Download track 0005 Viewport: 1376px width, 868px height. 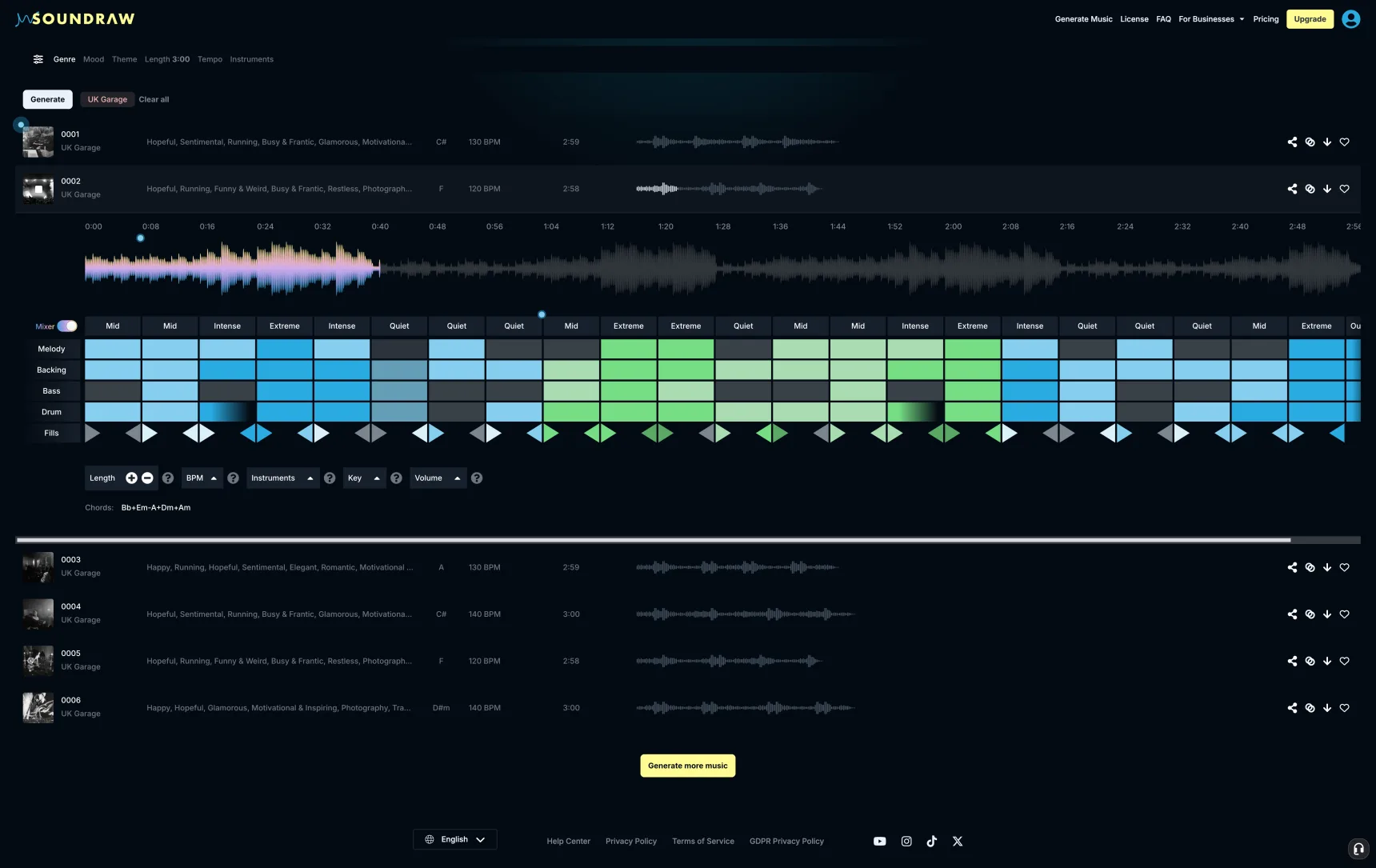tap(1327, 661)
